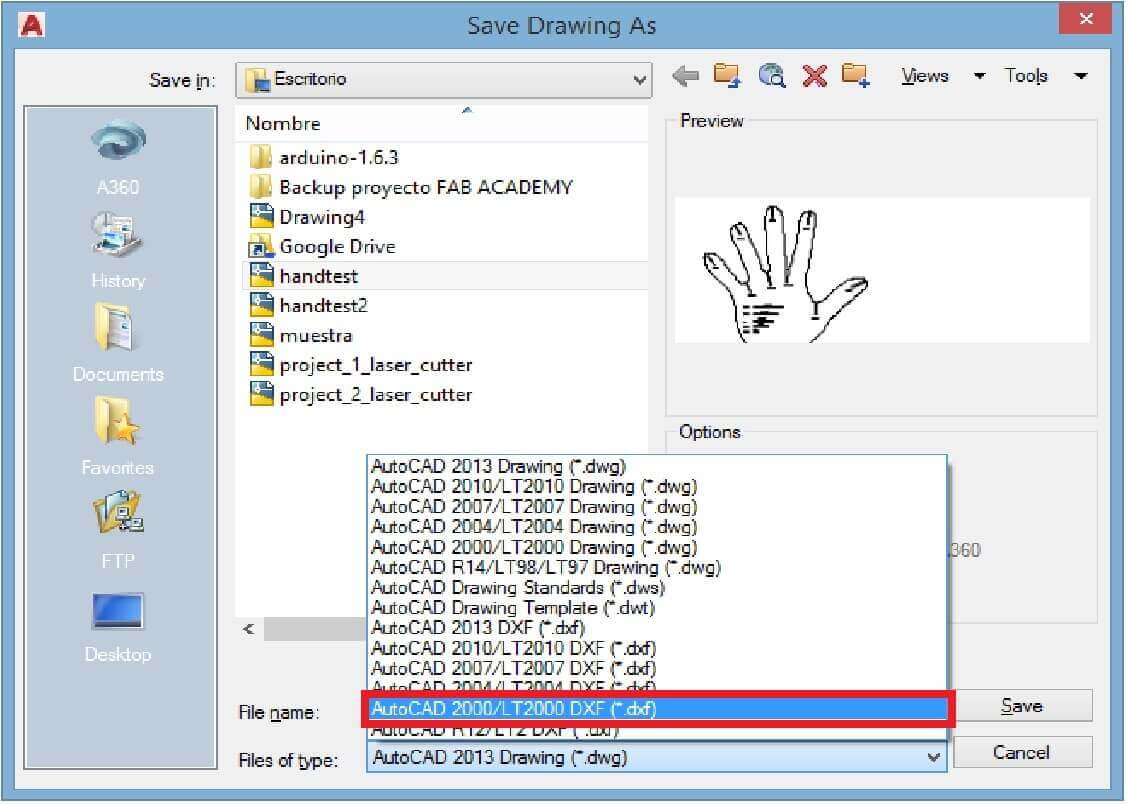
Task: Open History in the places sidebar
Action: point(118,251)
